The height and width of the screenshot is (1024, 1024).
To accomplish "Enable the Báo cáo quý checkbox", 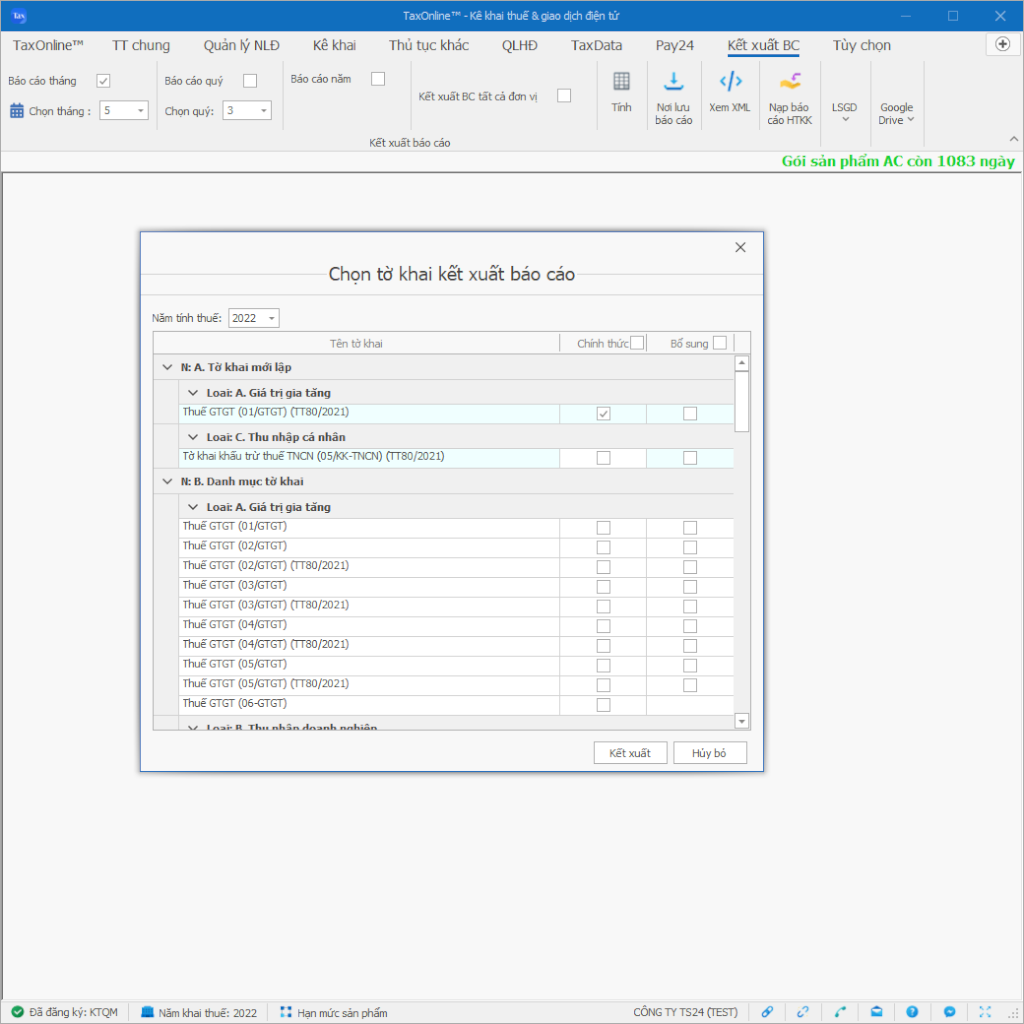I will click(x=250, y=81).
